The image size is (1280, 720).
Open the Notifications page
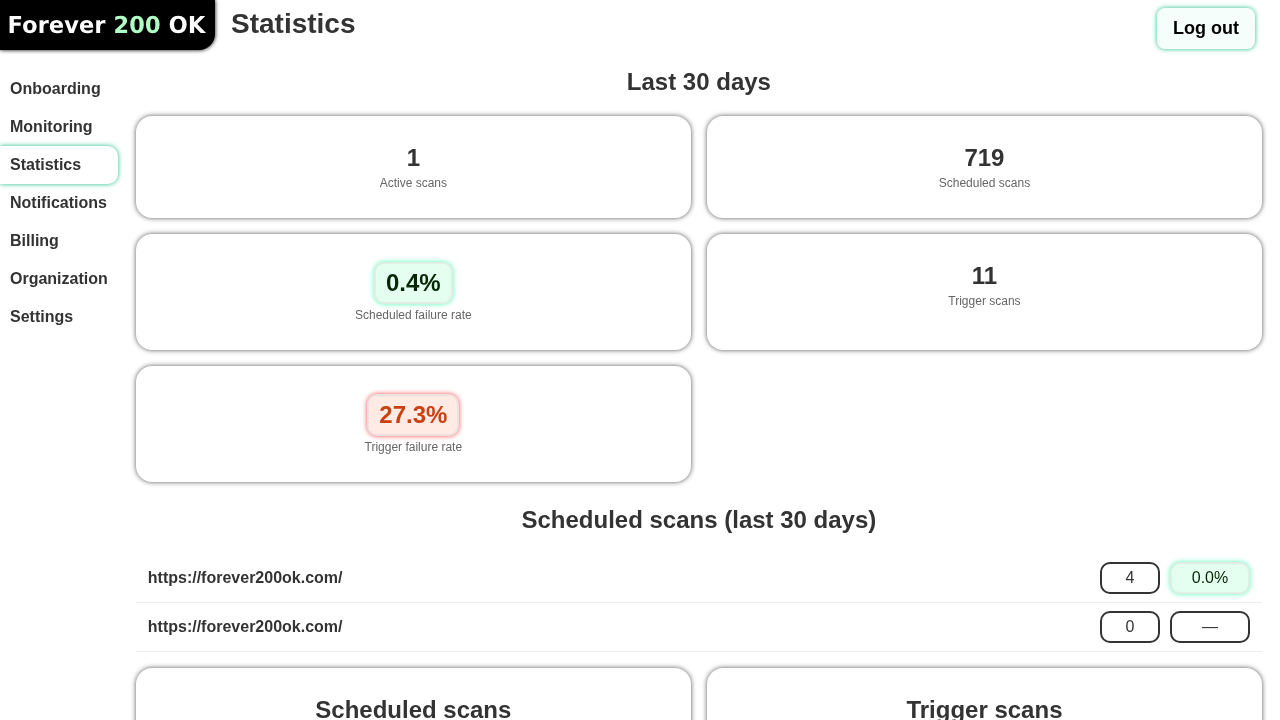[x=58, y=203]
